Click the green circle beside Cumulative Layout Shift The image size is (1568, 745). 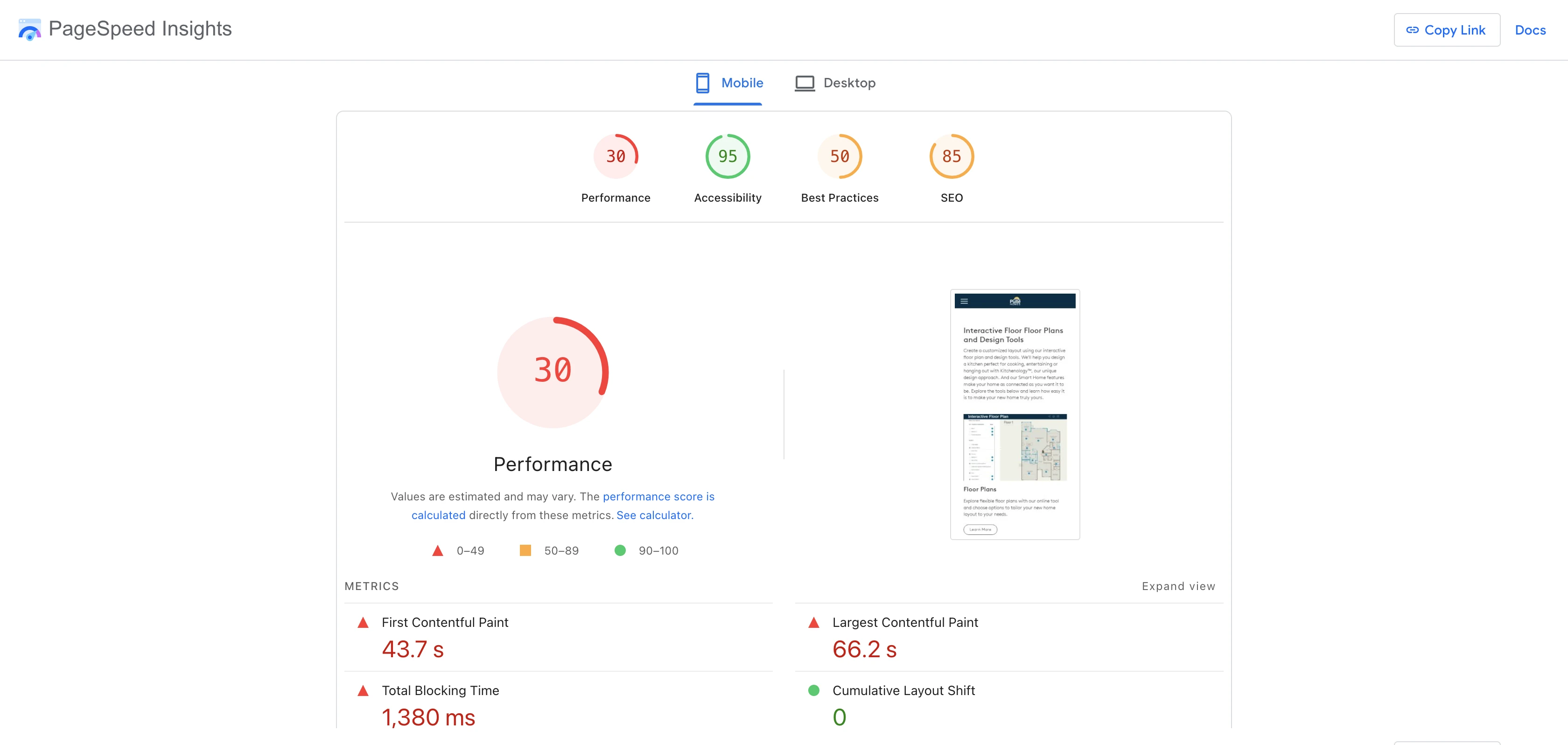coord(813,691)
